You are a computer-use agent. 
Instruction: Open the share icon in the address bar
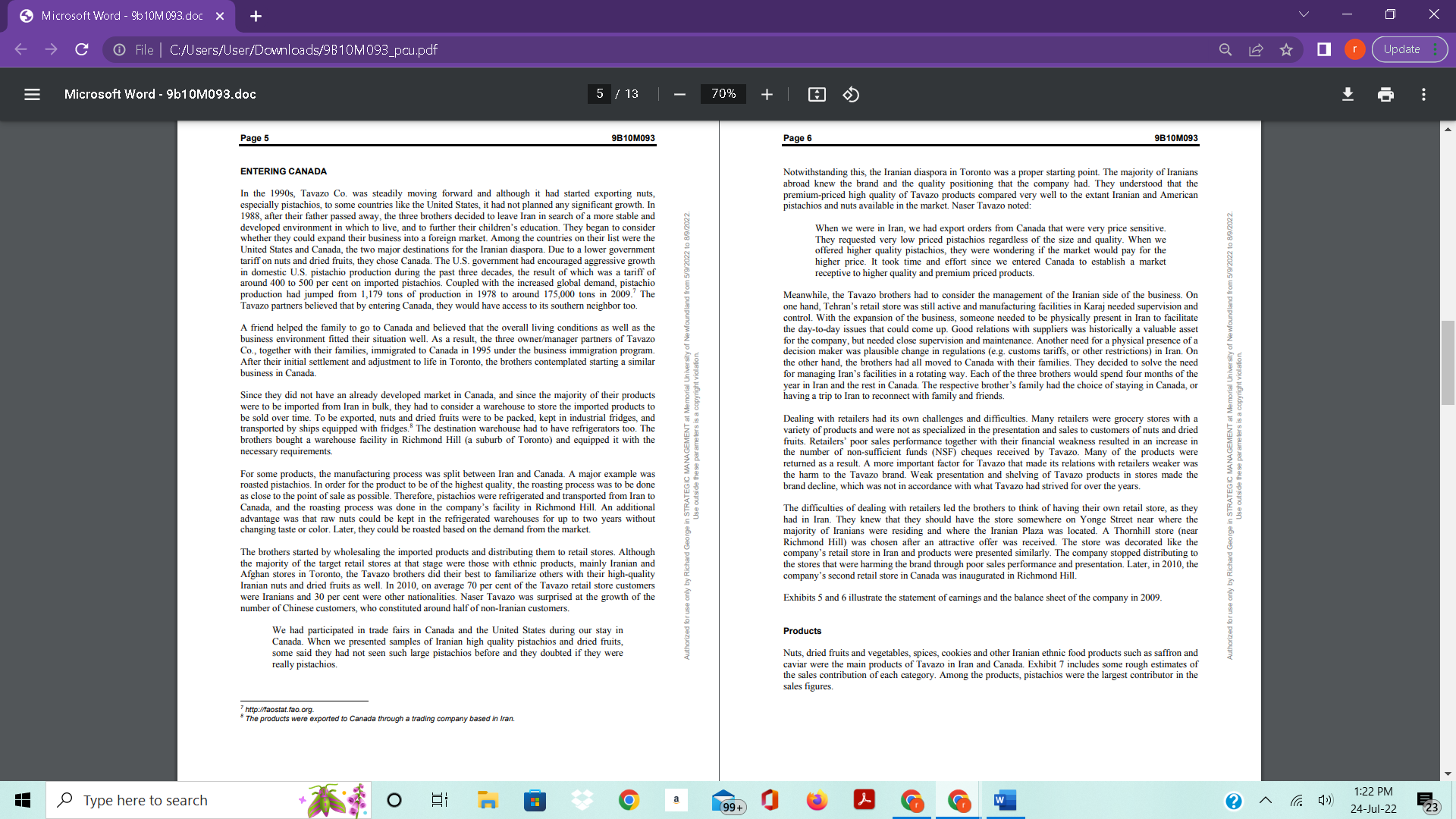coord(1257,49)
